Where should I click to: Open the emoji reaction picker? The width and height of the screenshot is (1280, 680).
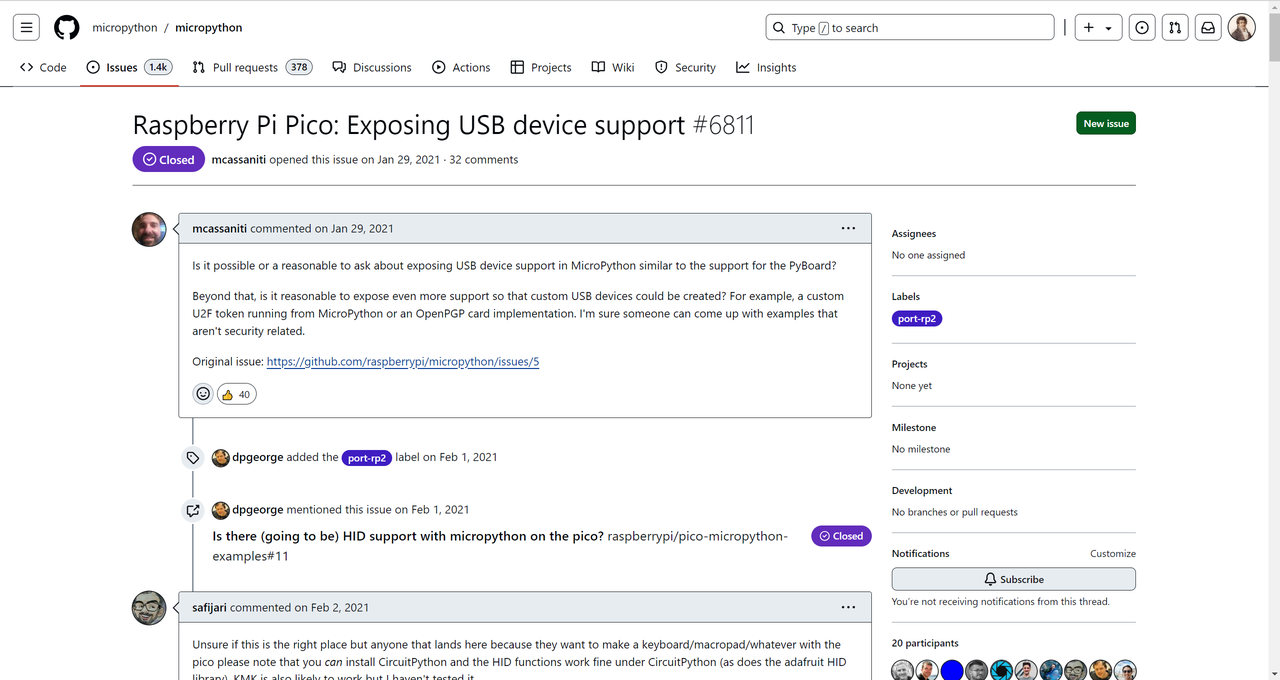tap(203, 394)
